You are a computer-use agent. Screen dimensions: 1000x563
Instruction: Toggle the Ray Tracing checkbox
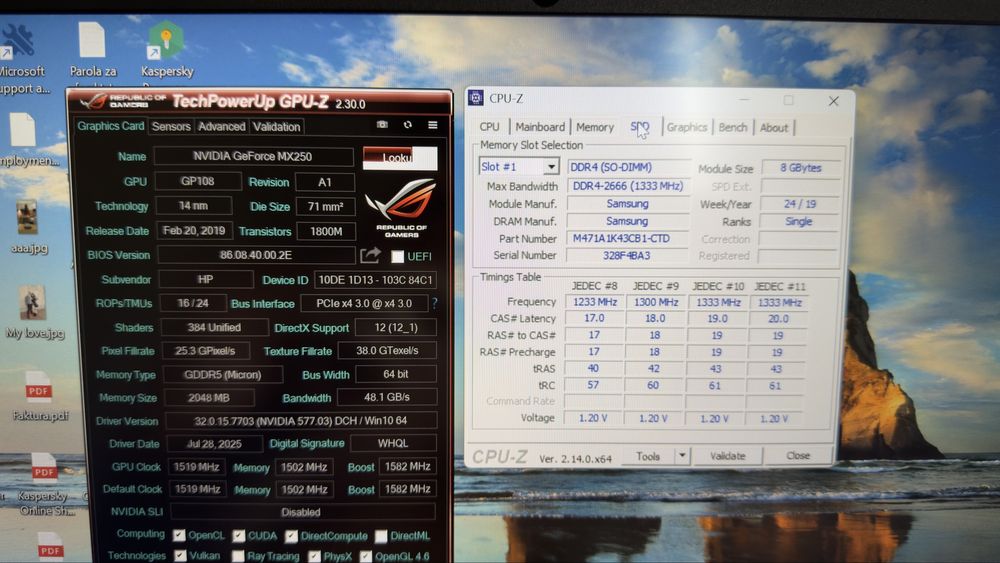[238, 556]
